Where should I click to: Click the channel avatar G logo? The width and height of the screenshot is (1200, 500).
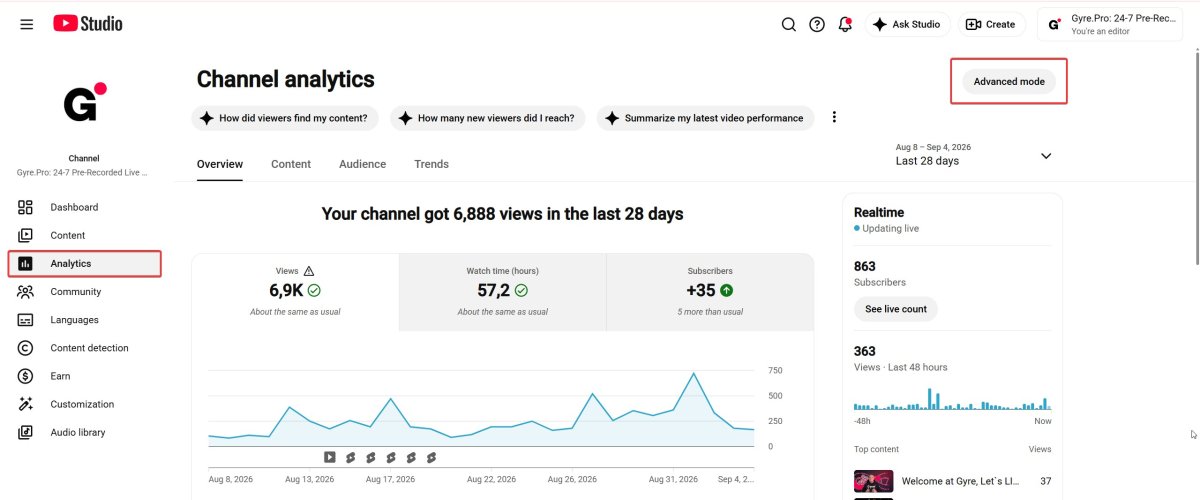point(83,104)
